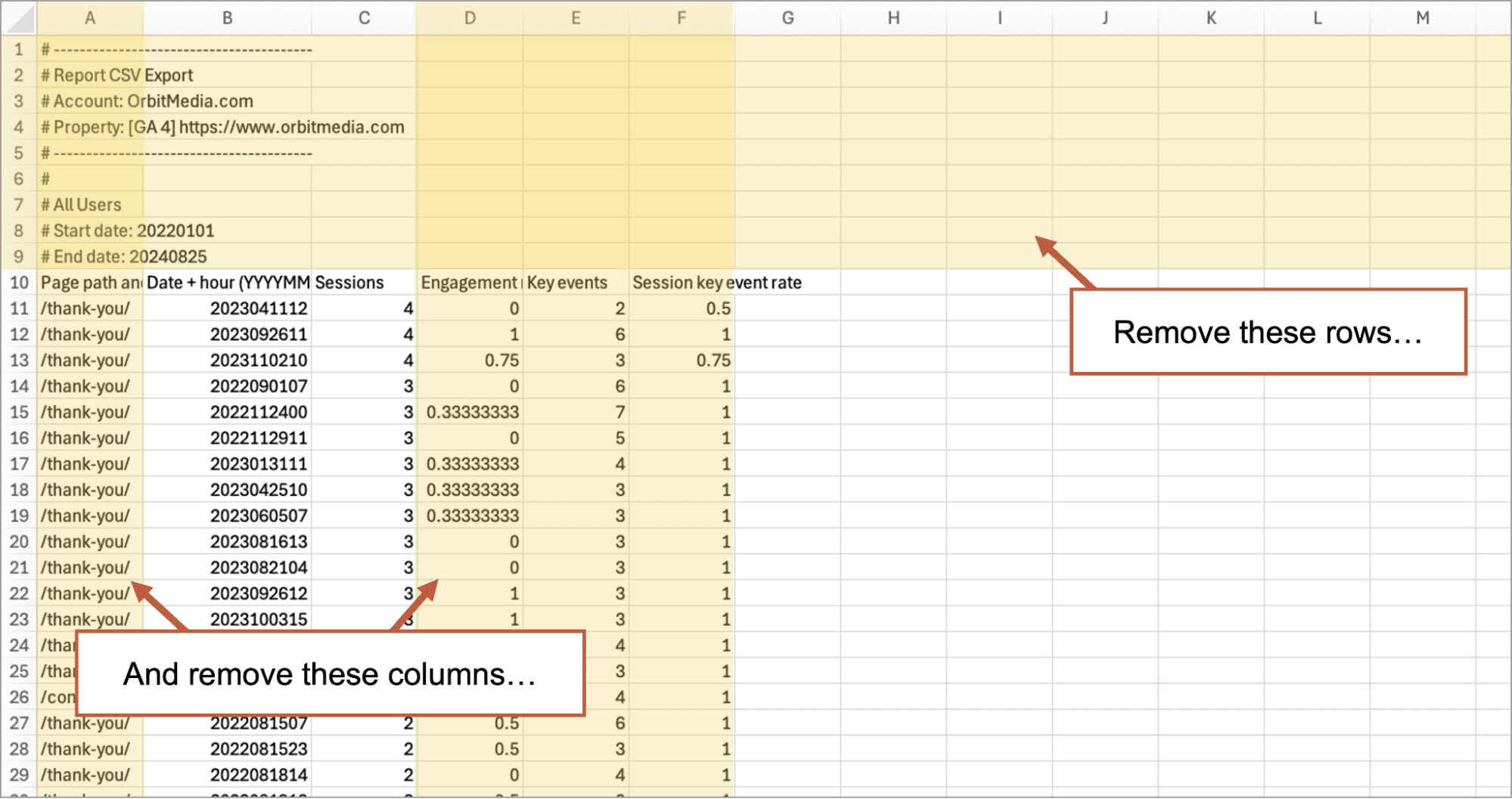The height and width of the screenshot is (799, 1512).
Task: Click date cell 2023082104
Action: point(227,567)
